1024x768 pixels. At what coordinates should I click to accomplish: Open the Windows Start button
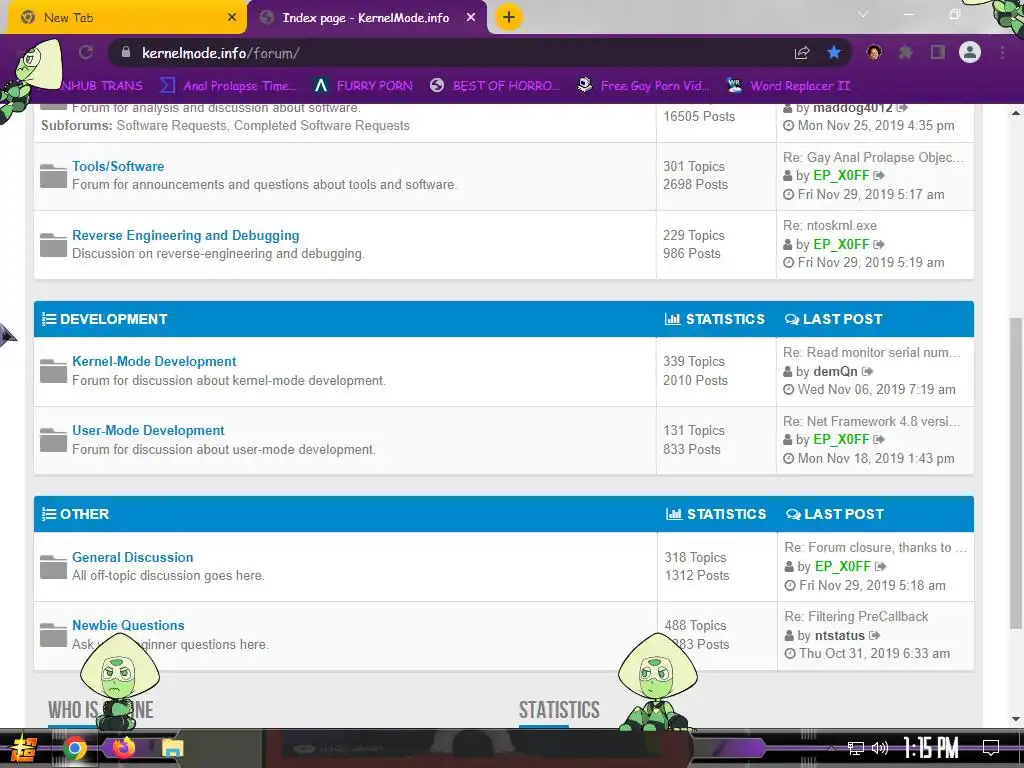(x=23, y=748)
